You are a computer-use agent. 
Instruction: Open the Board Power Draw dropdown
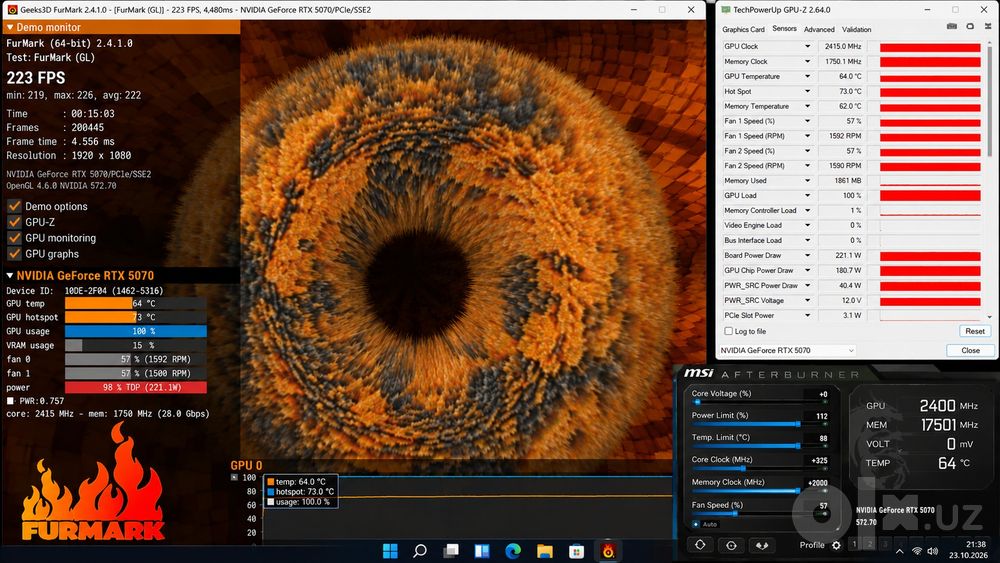pos(807,255)
